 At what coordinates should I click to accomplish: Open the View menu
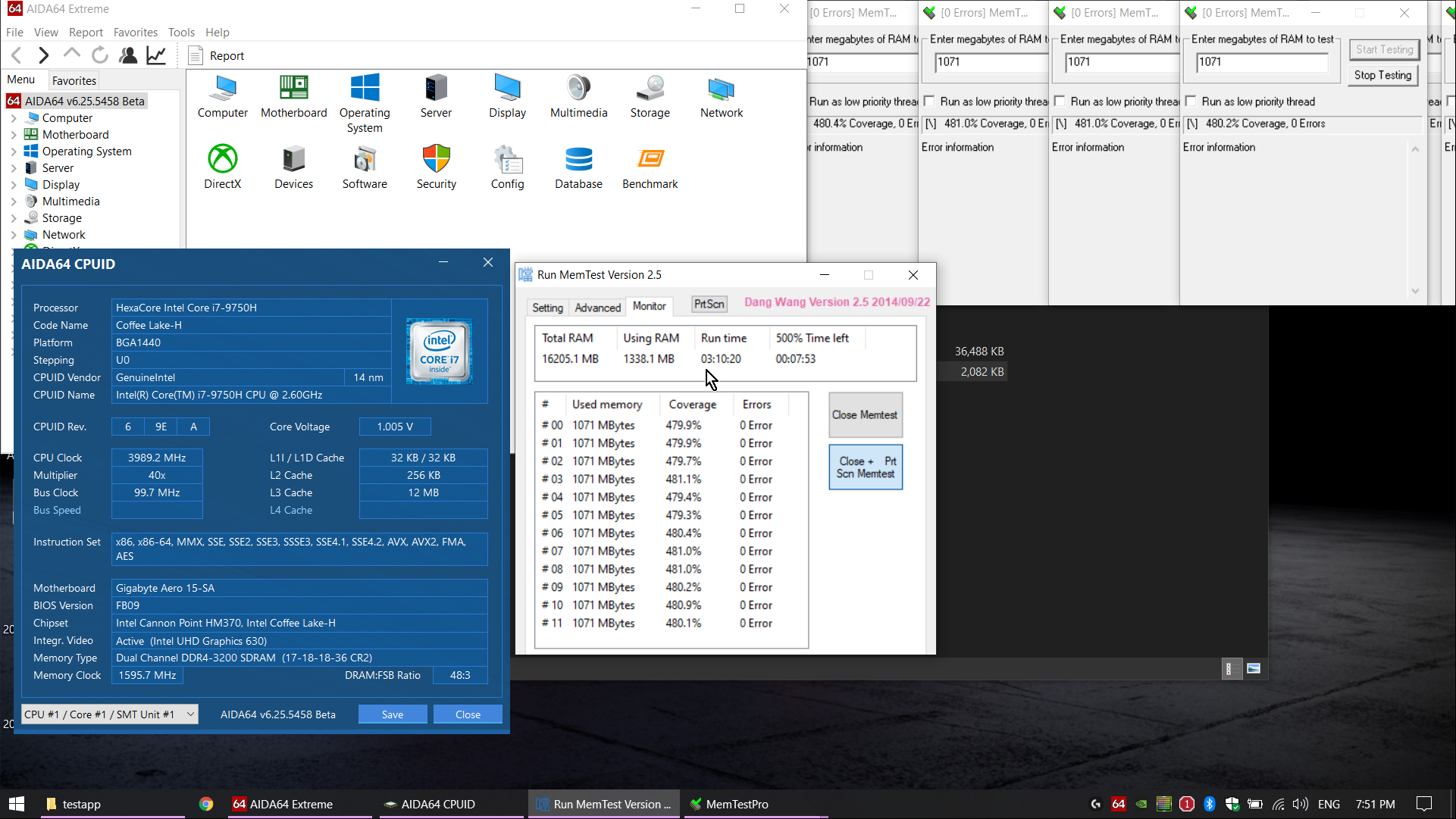point(46,32)
